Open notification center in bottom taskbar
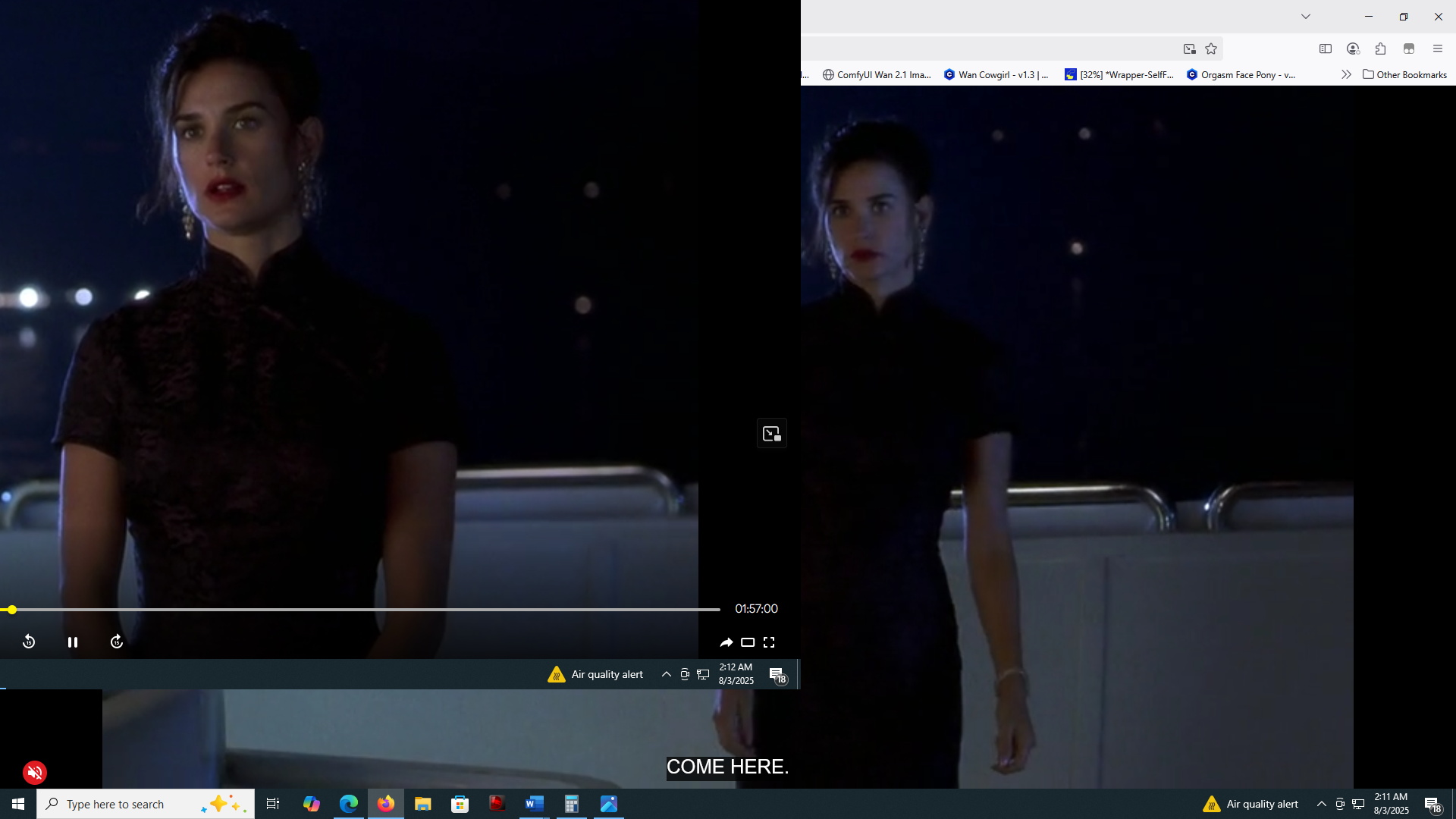Viewport: 1456px width, 819px height. point(1433,805)
